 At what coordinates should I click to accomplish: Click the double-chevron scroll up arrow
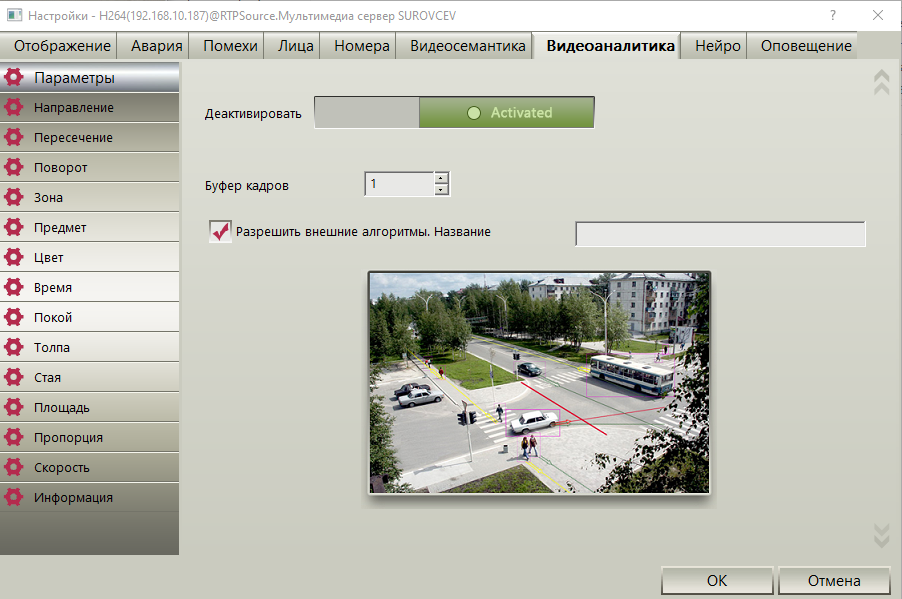coord(881,82)
